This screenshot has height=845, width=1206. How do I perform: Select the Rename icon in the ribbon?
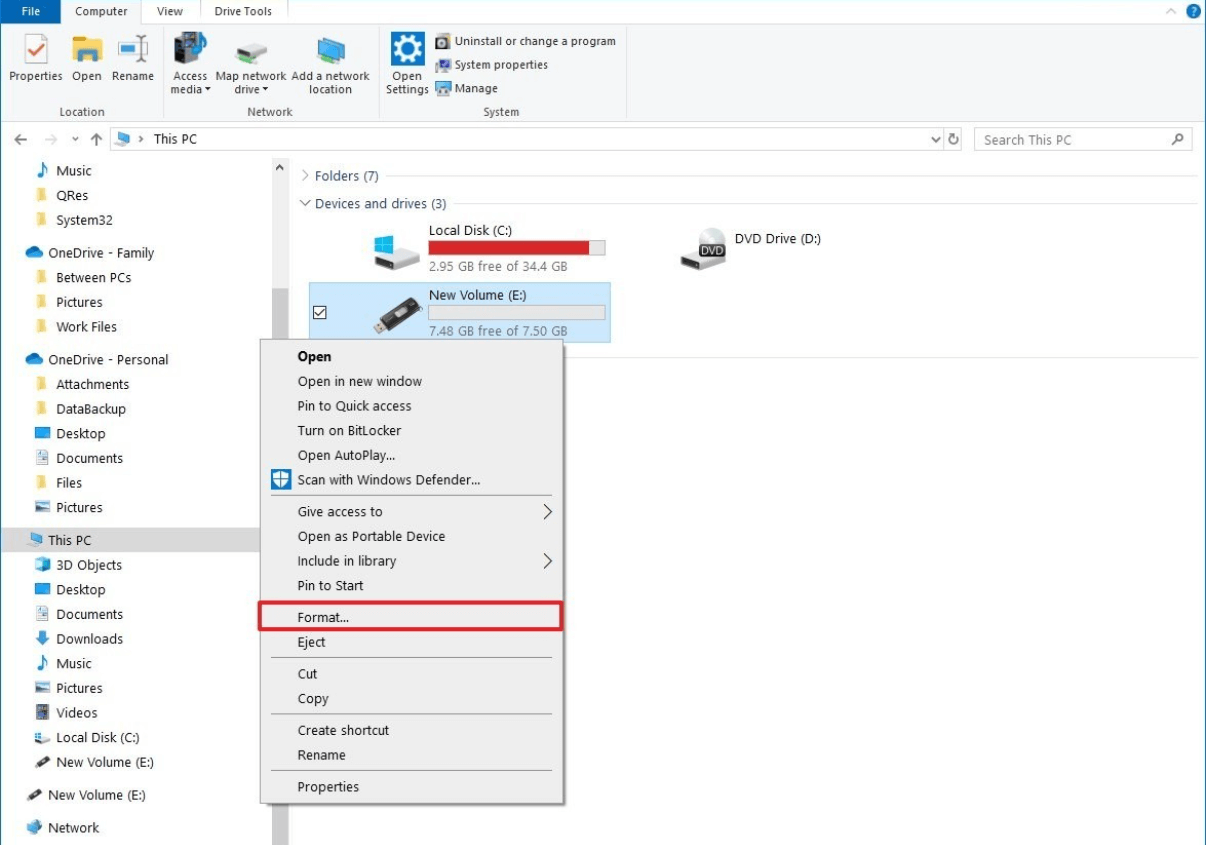pyautogui.click(x=133, y=62)
